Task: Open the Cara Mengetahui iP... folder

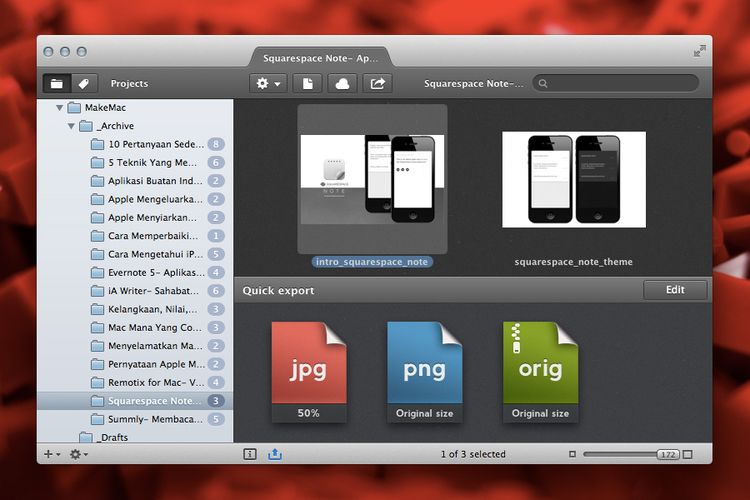Action: (x=135, y=254)
